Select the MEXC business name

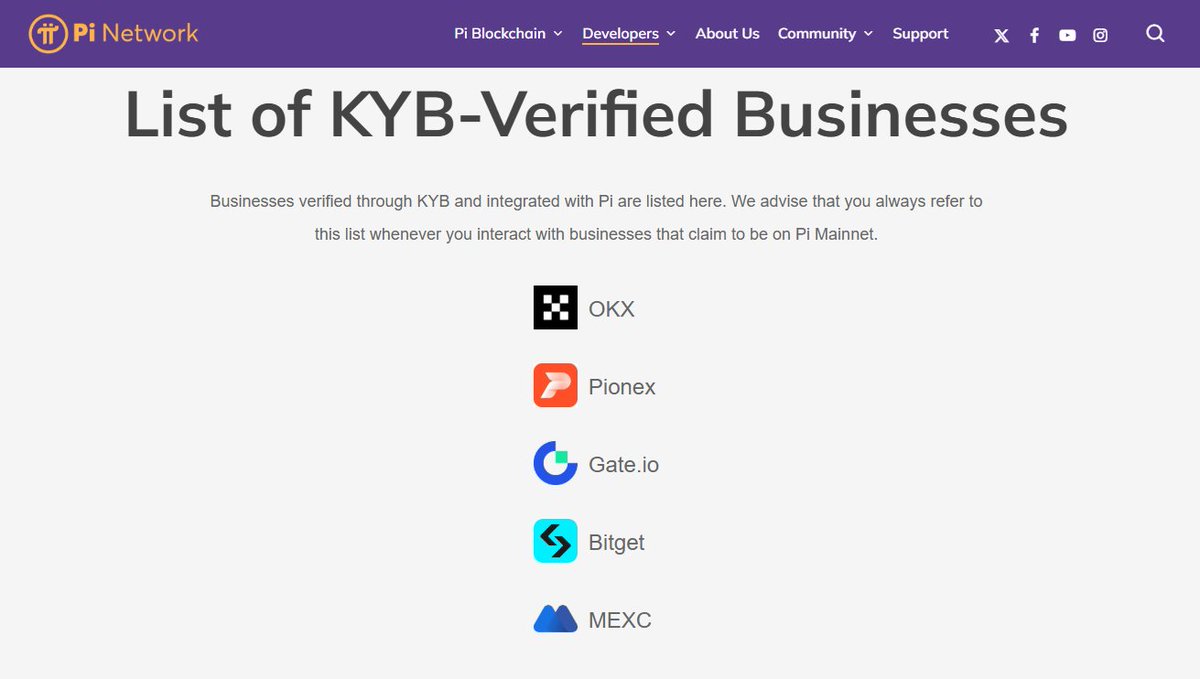click(x=620, y=620)
